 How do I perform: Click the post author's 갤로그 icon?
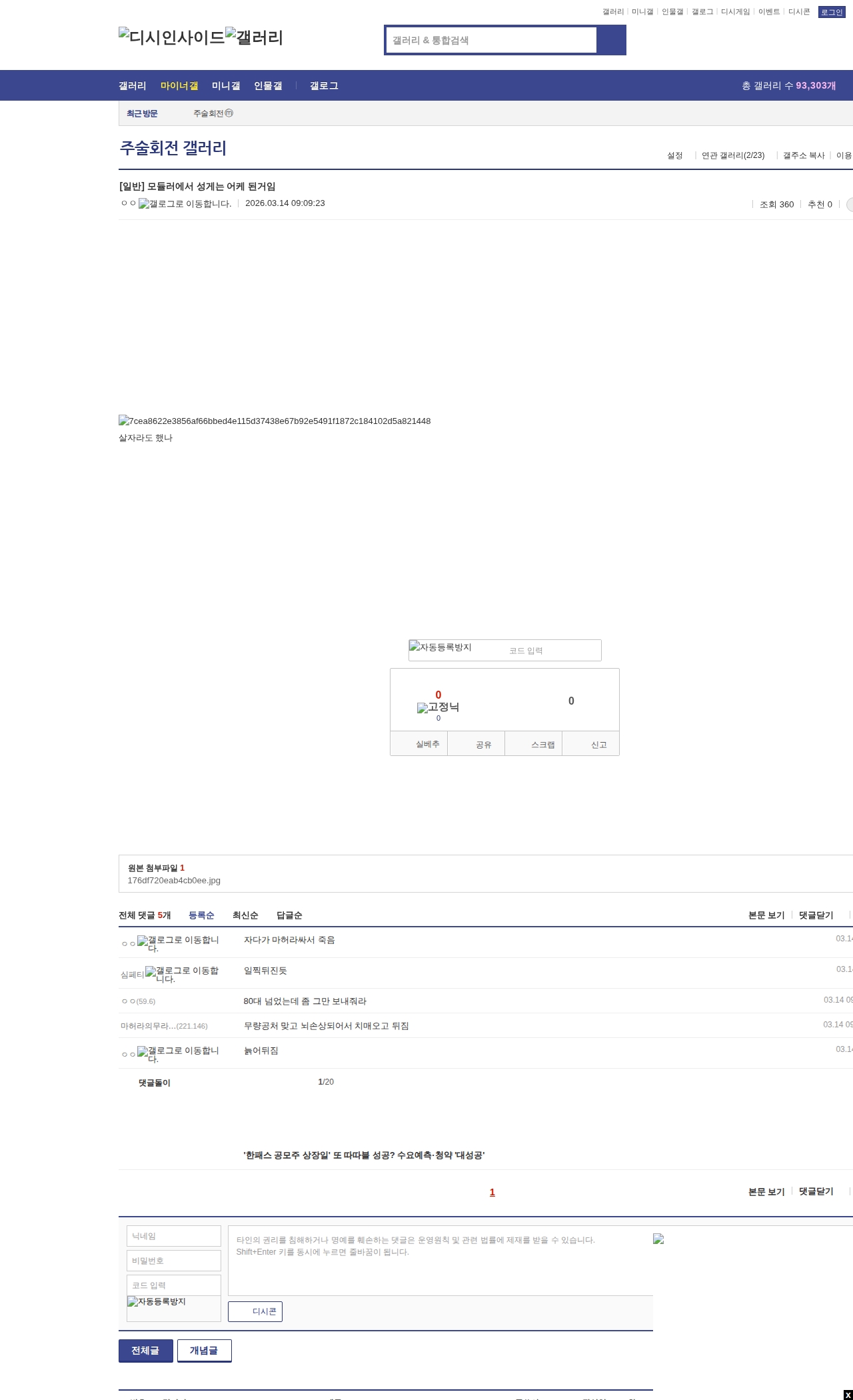point(185,204)
